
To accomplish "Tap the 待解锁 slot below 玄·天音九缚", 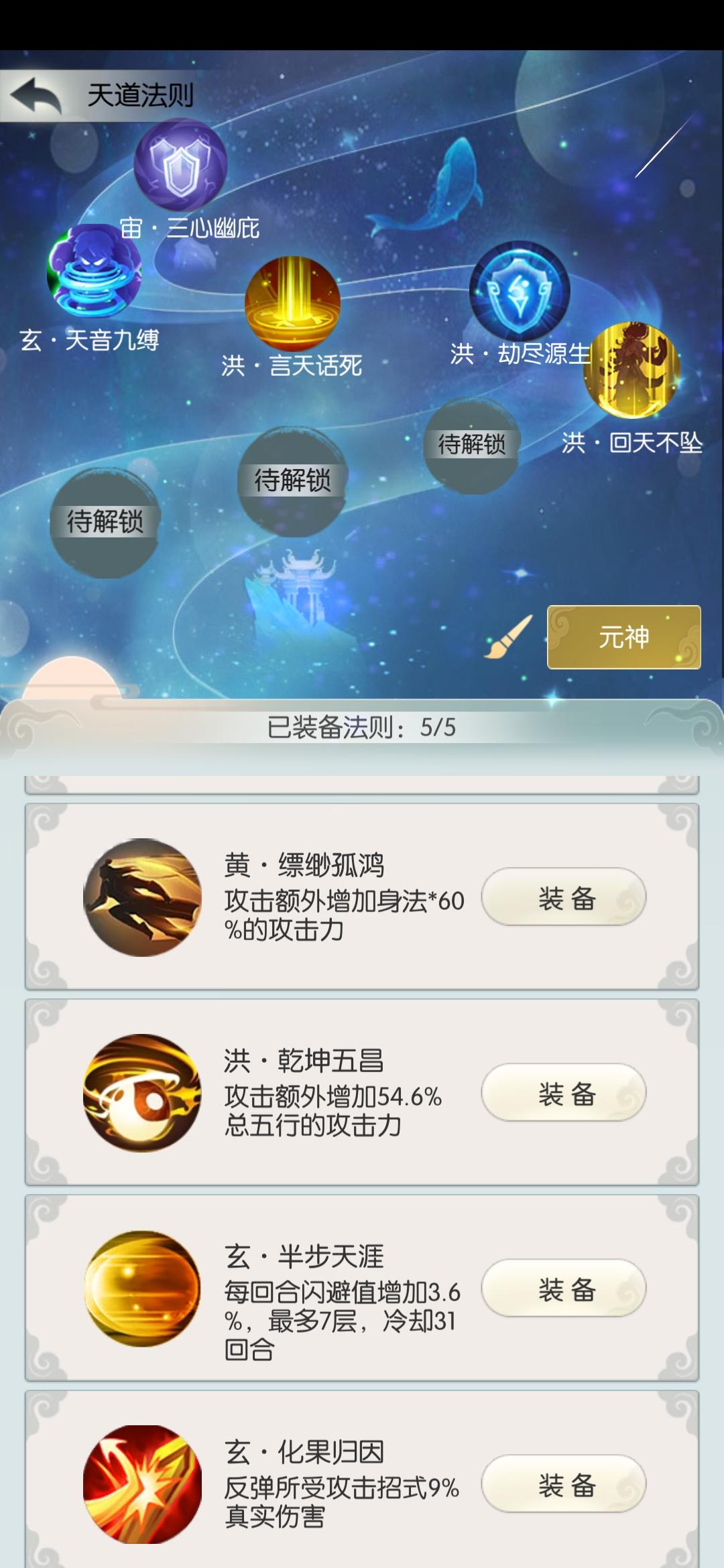I will click(105, 523).
